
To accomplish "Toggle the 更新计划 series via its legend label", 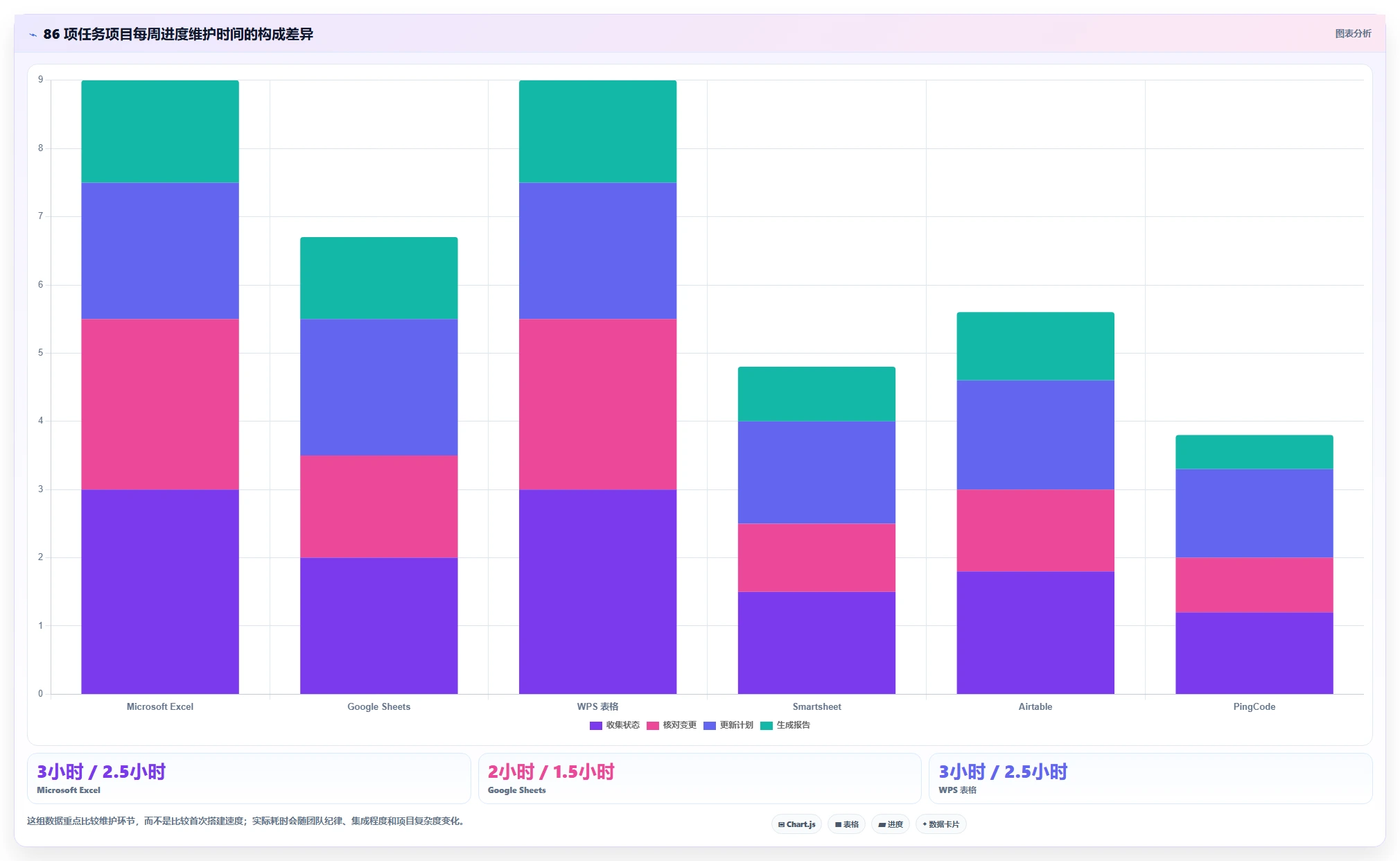I will pos(736,725).
